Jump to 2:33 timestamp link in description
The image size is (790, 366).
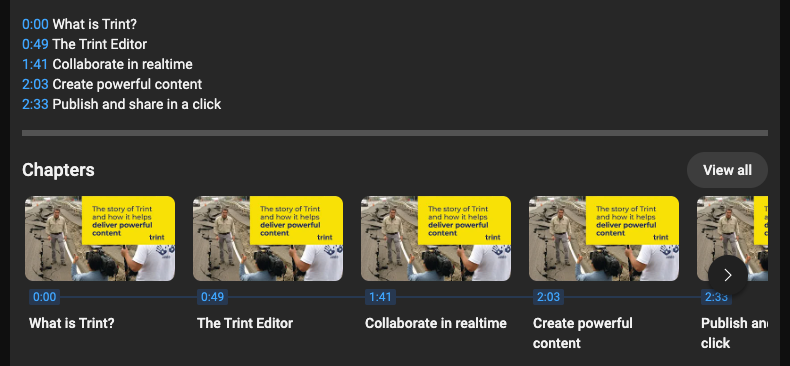(35, 104)
